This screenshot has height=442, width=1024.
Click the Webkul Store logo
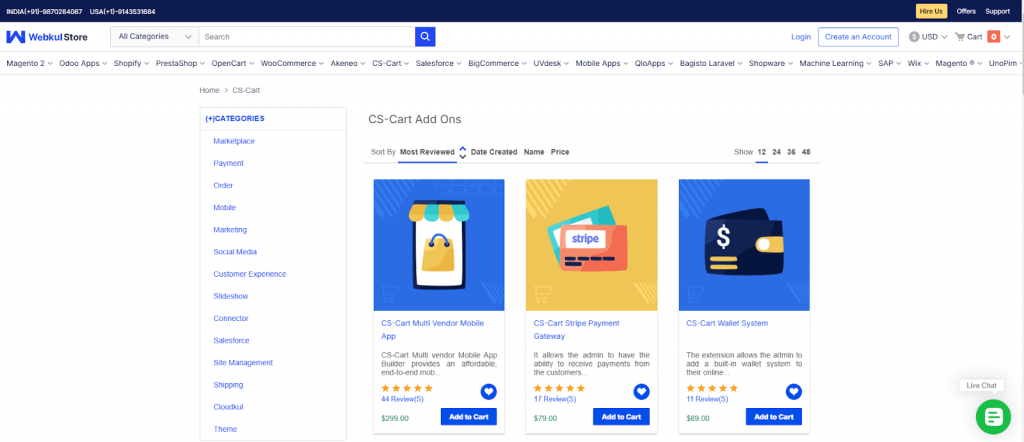(47, 37)
